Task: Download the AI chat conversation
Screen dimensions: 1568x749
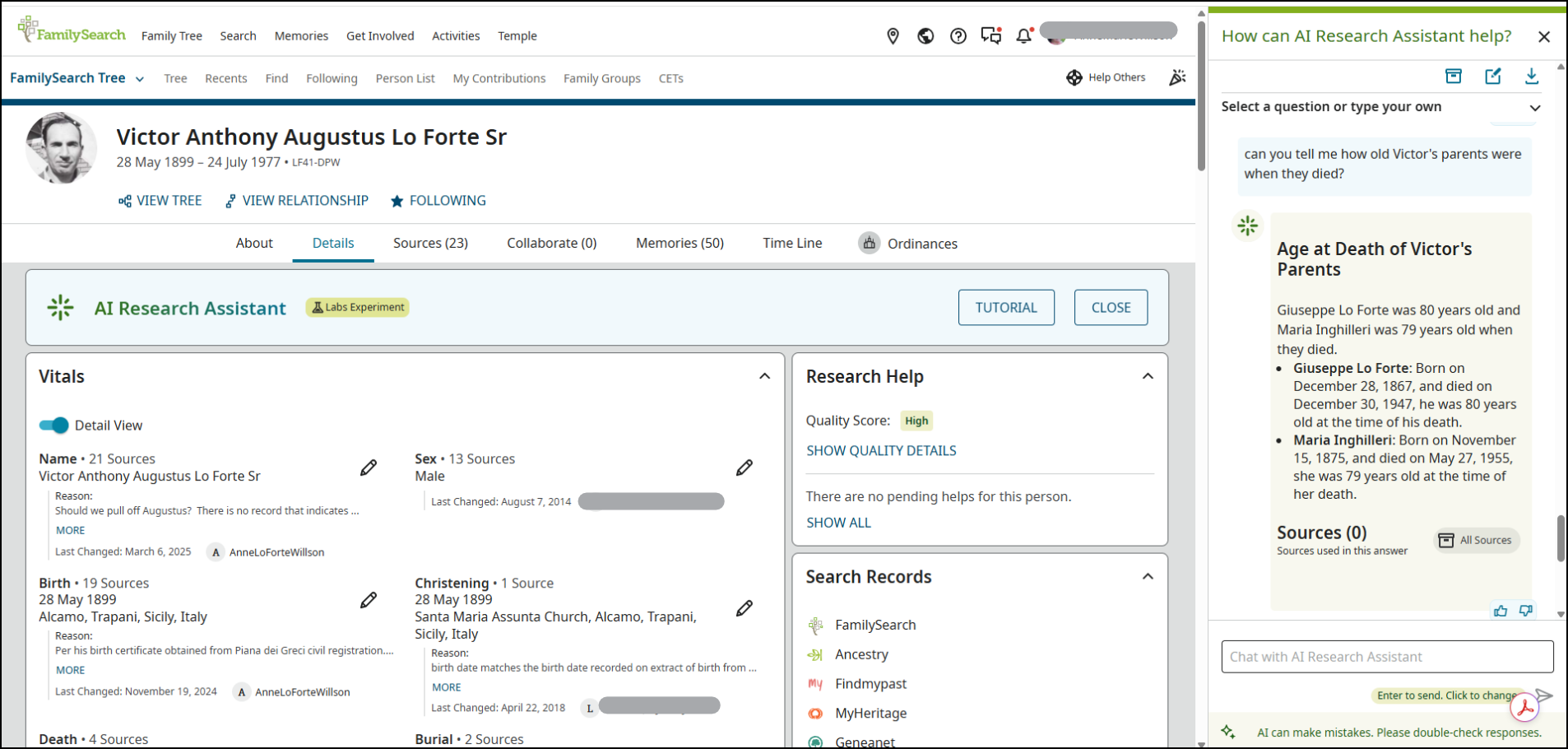Action: tap(1532, 76)
